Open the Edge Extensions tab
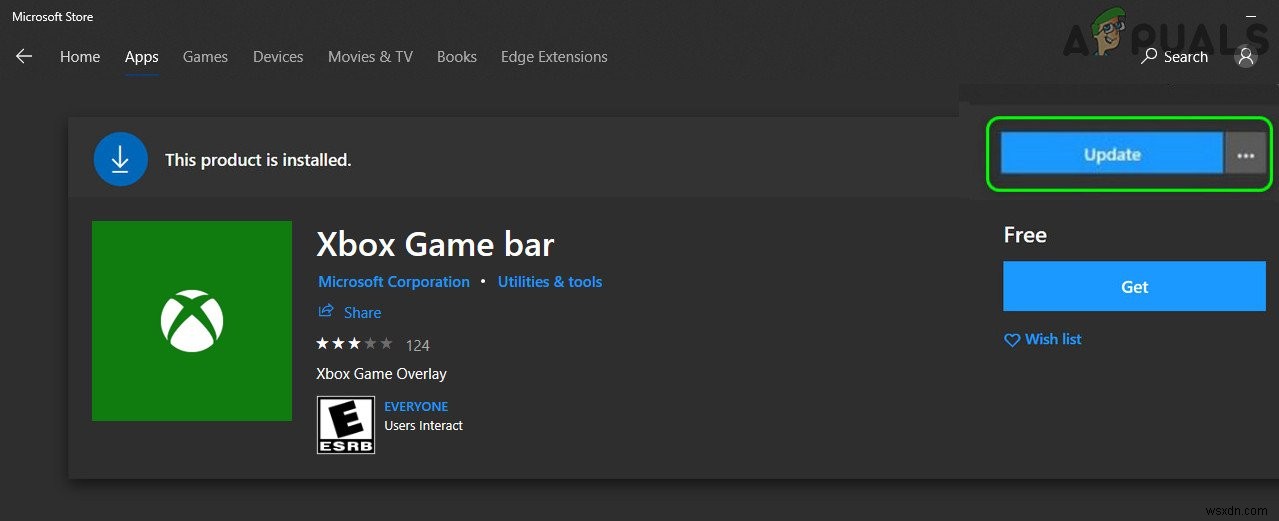This screenshot has width=1279, height=521. point(554,57)
